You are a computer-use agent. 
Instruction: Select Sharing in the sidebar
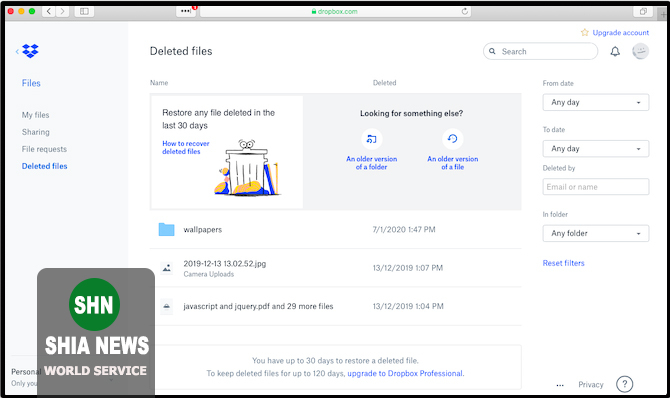[35, 132]
